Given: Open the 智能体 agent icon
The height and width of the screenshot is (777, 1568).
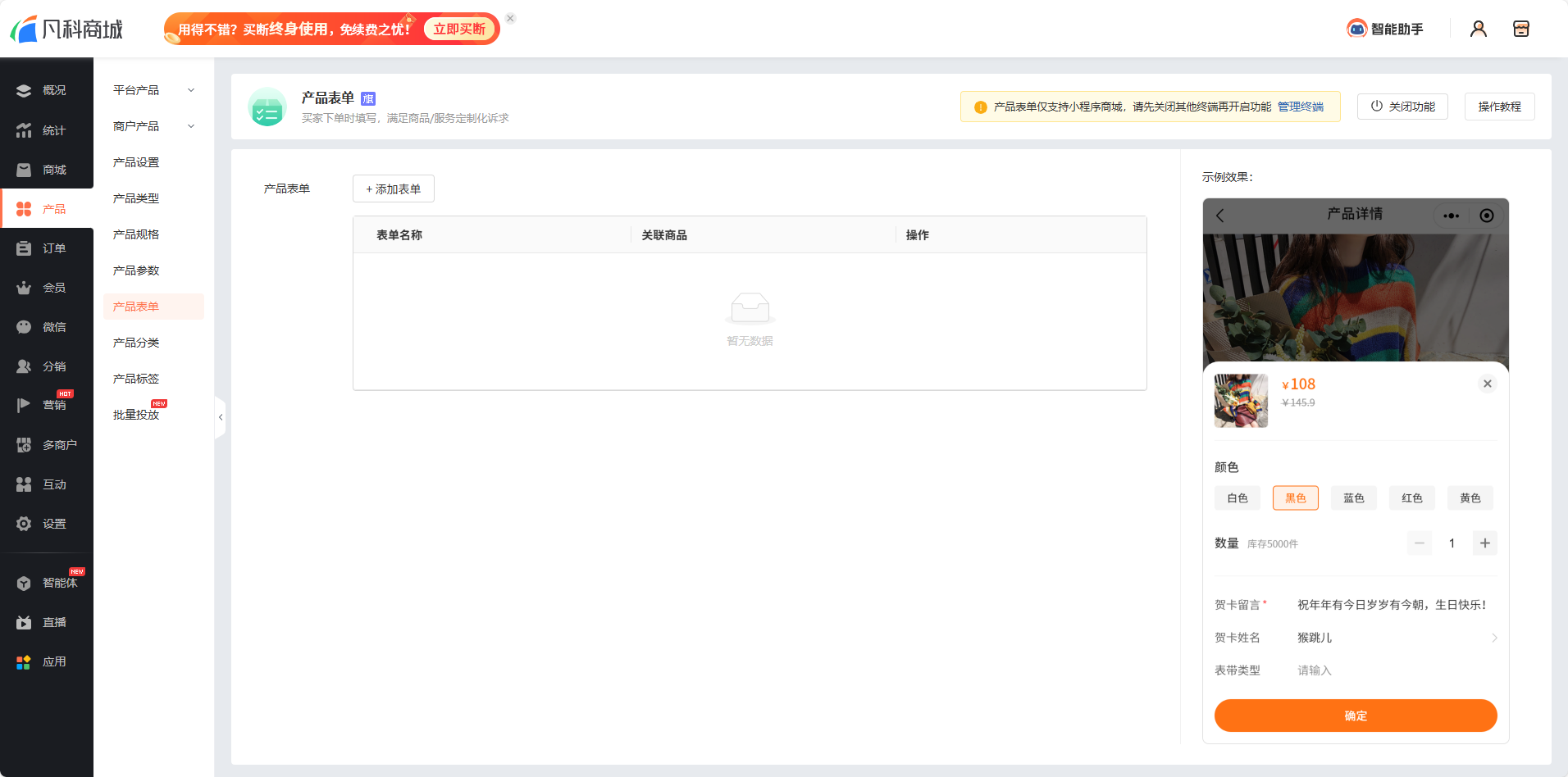Looking at the screenshot, I should [x=24, y=583].
